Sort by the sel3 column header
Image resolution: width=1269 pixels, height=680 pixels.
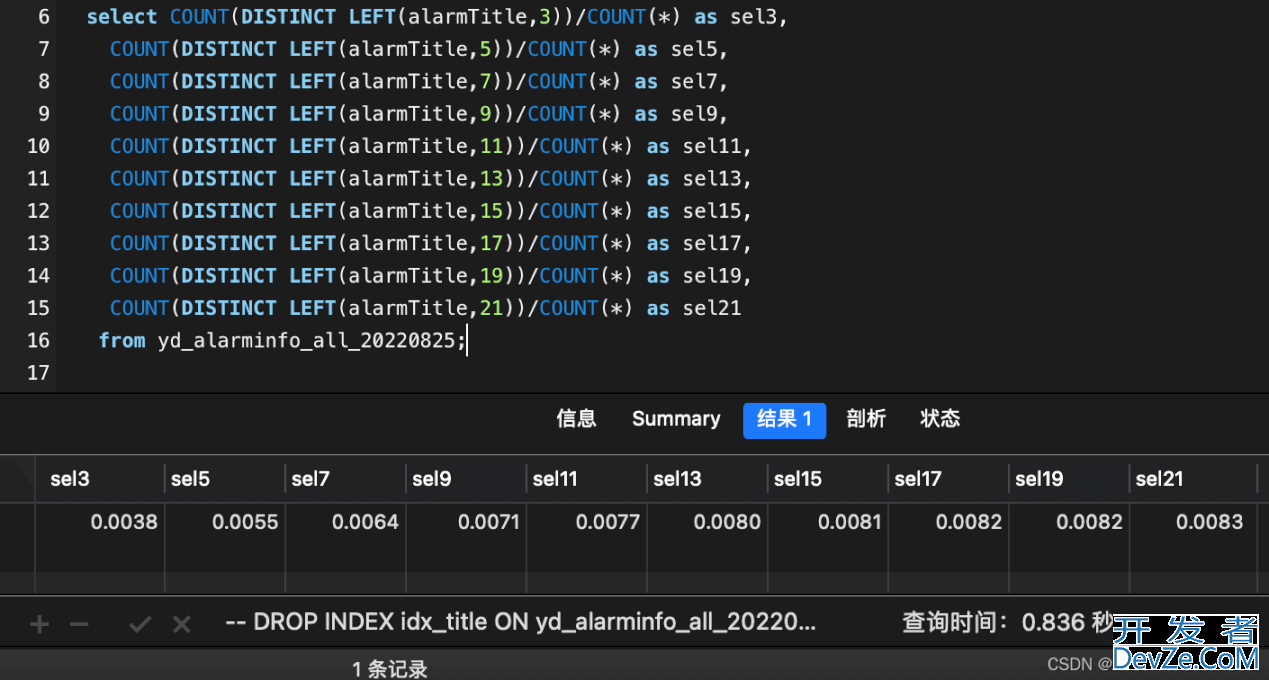click(100, 479)
